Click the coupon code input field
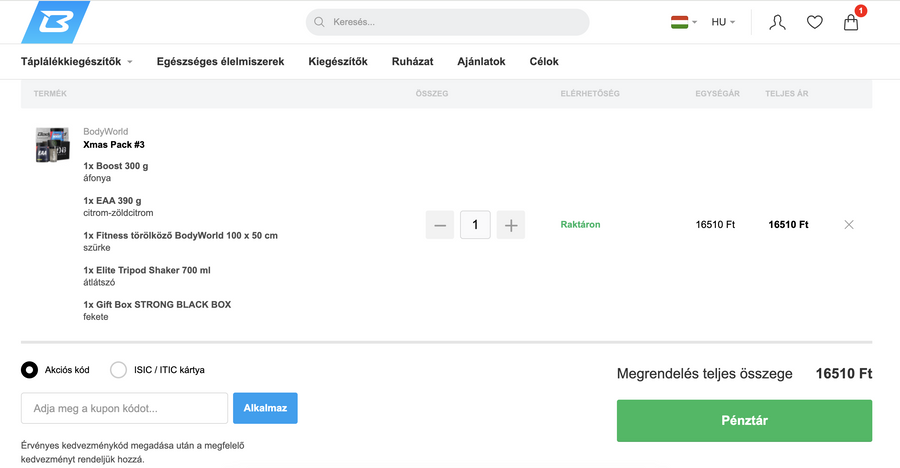 [124, 408]
